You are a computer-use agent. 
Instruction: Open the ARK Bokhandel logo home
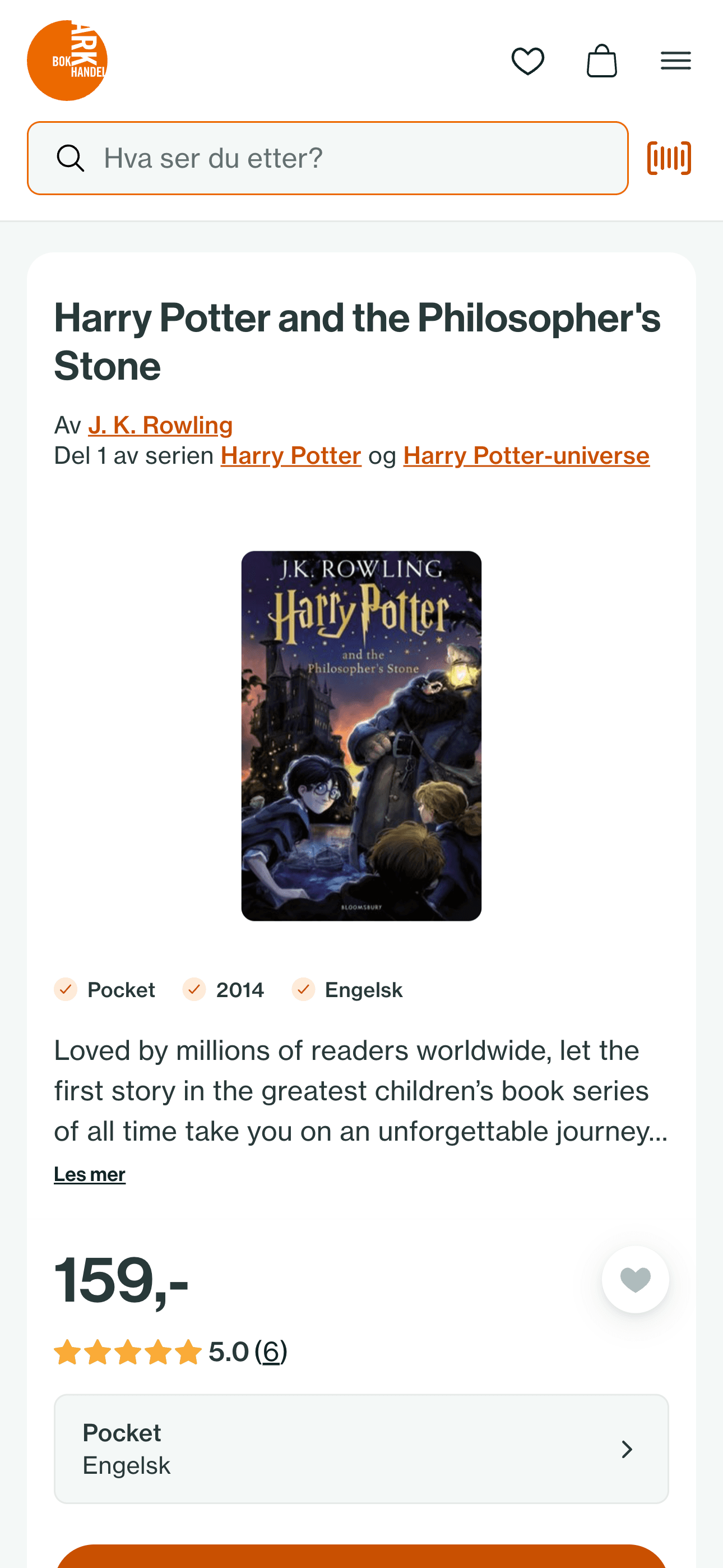tap(67, 61)
